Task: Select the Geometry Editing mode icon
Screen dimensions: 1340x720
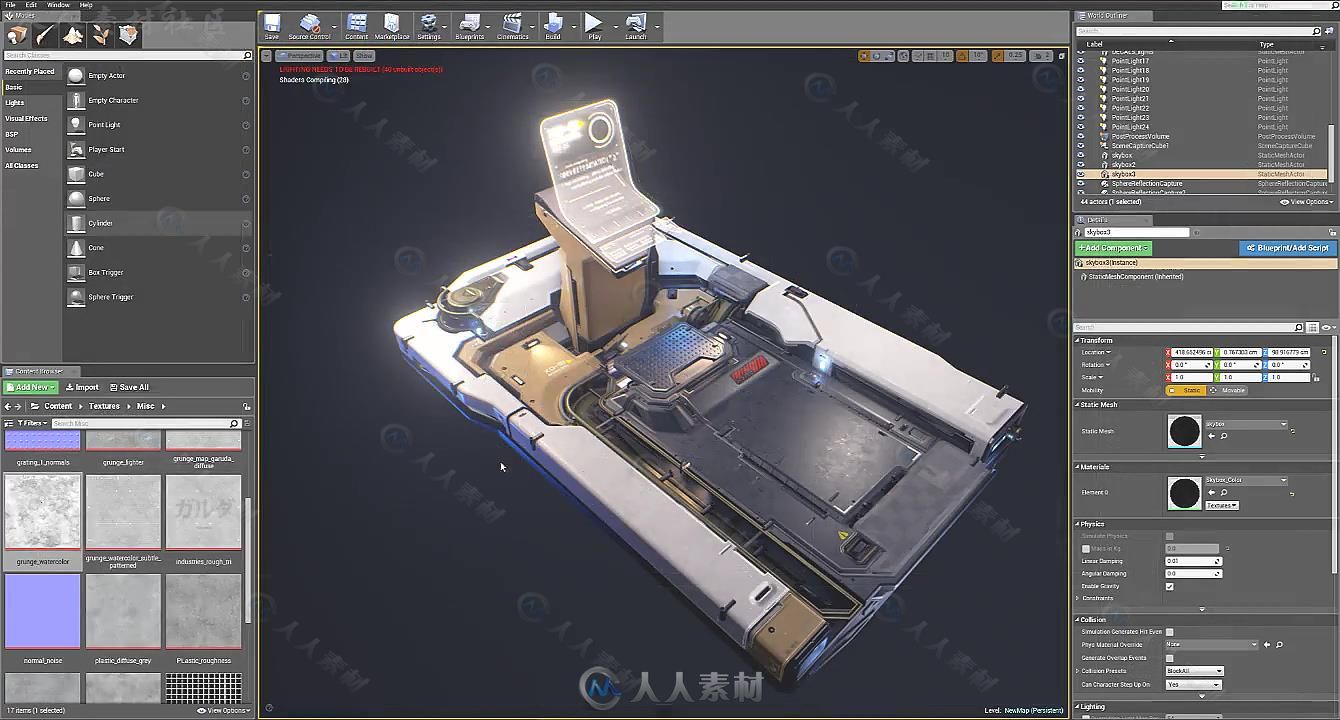Action: (x=129, y=35)
